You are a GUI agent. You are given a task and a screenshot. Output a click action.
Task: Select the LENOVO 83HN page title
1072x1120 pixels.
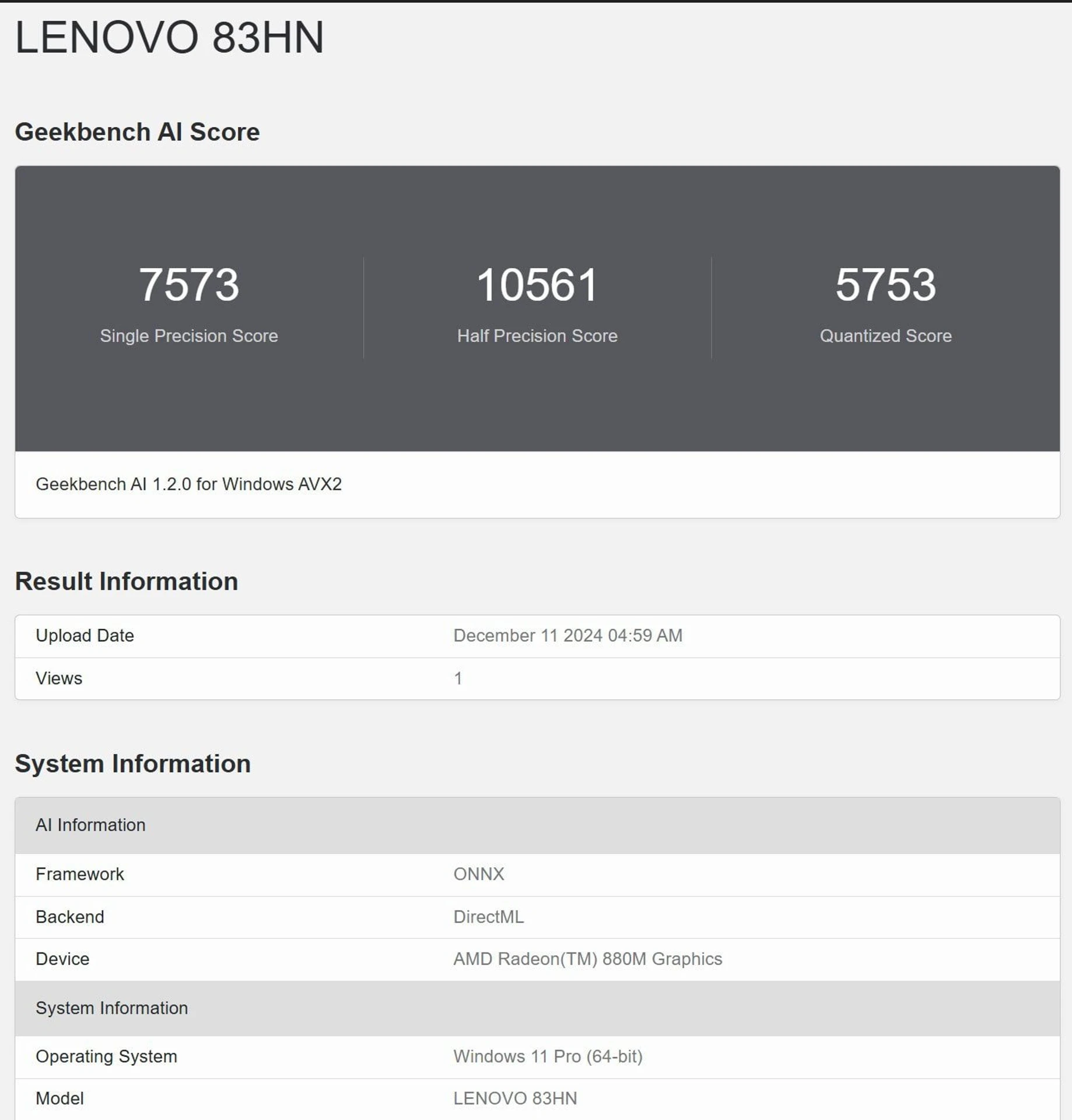pos(169,37)
